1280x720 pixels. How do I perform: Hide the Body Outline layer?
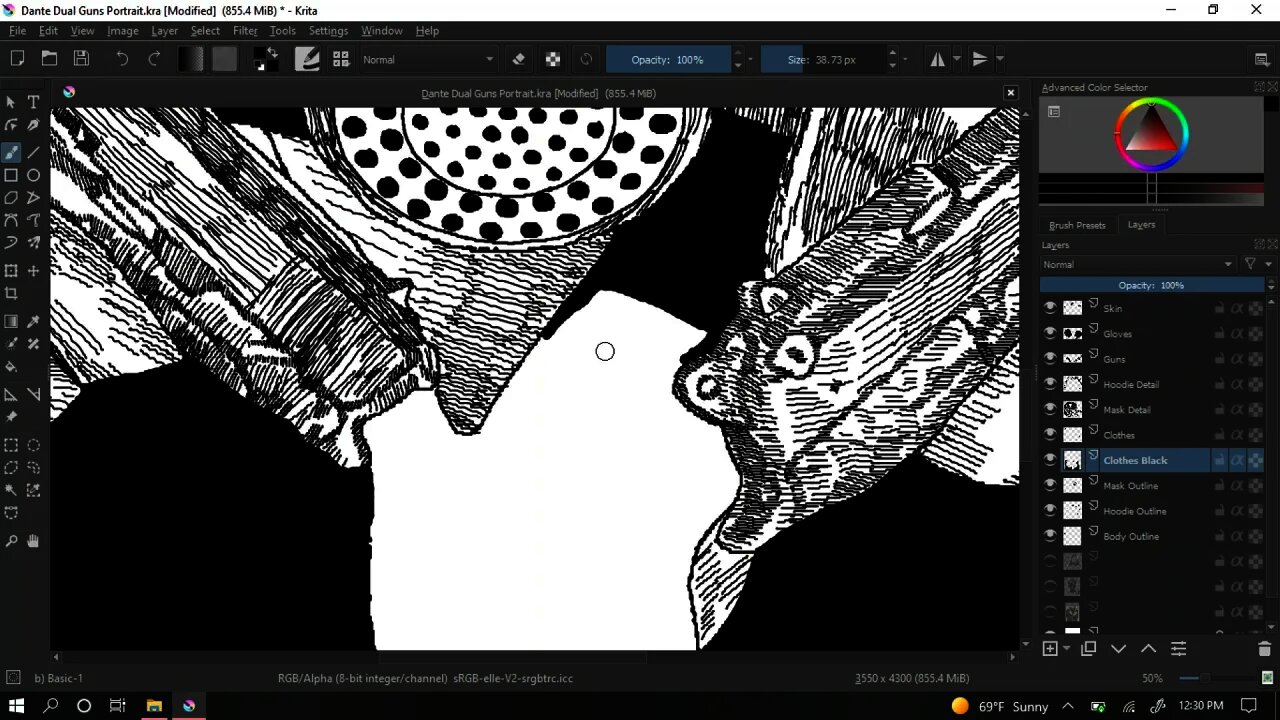click(1050, 536)
